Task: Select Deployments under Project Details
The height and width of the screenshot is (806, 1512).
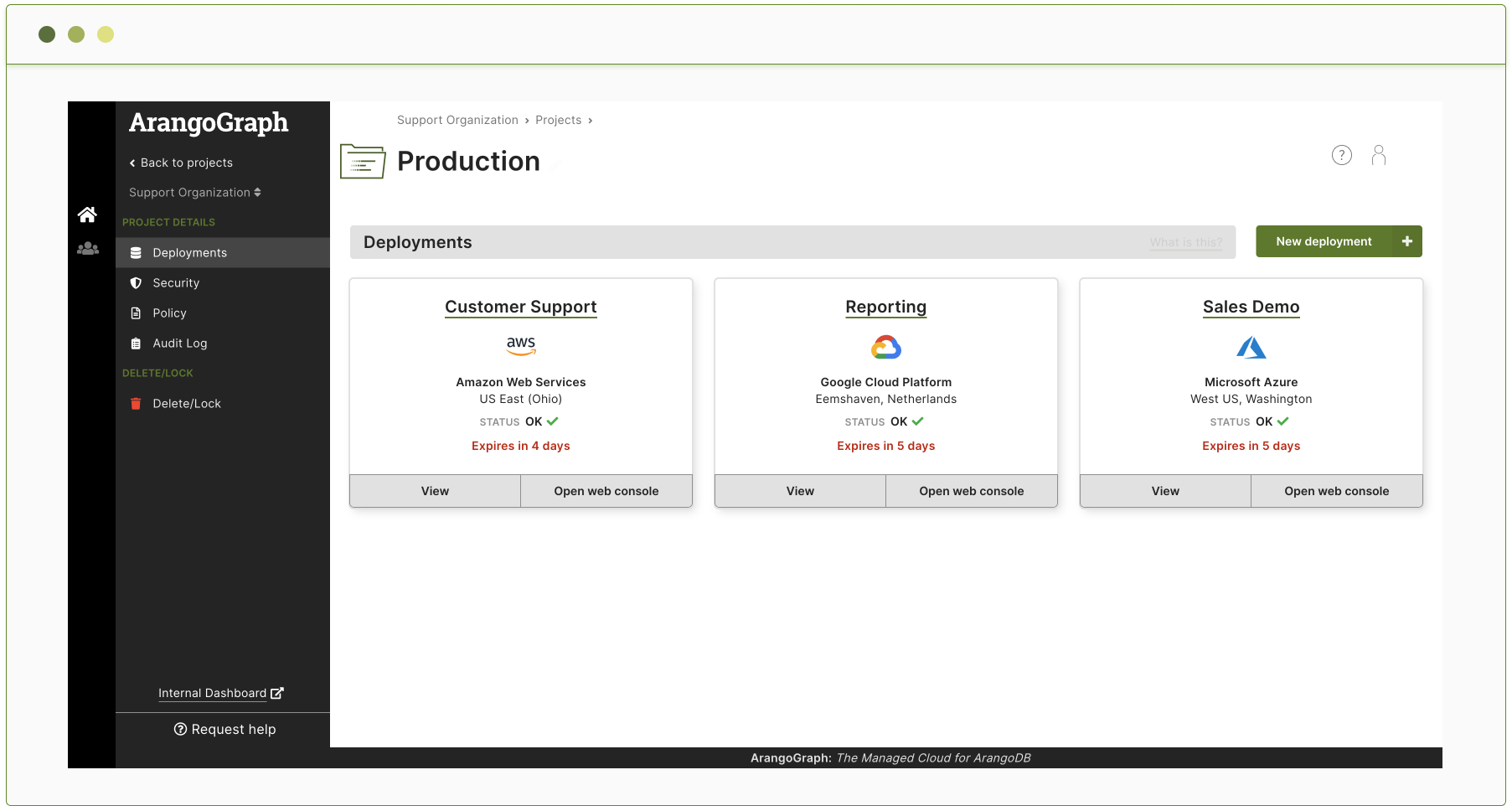Action: [x=189, y=252]
